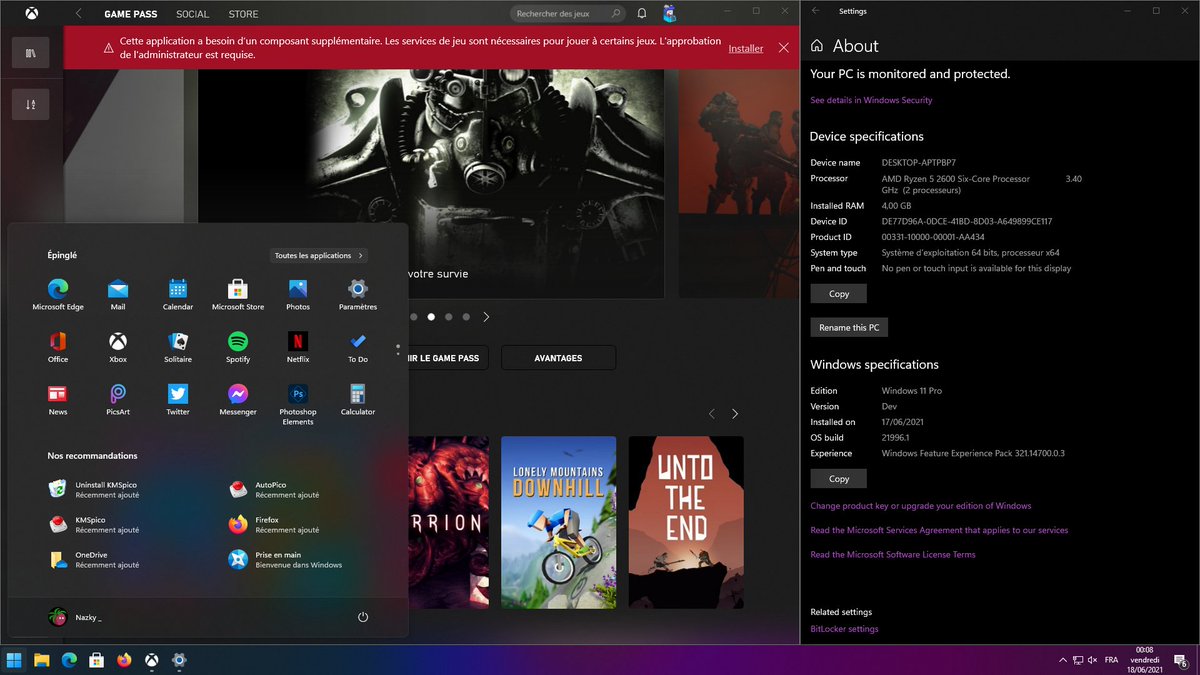Open Xbox profile avatar

click(670, 14)
